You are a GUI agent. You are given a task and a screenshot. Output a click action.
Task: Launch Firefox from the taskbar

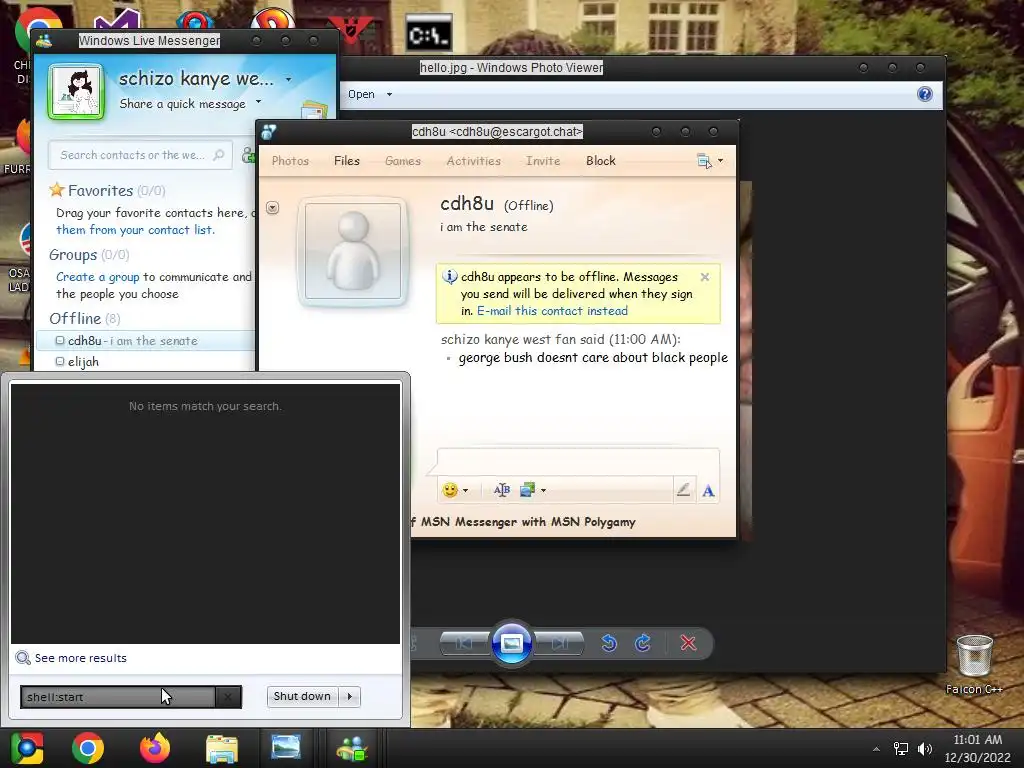pyautogui.click(x=155, y=748)
